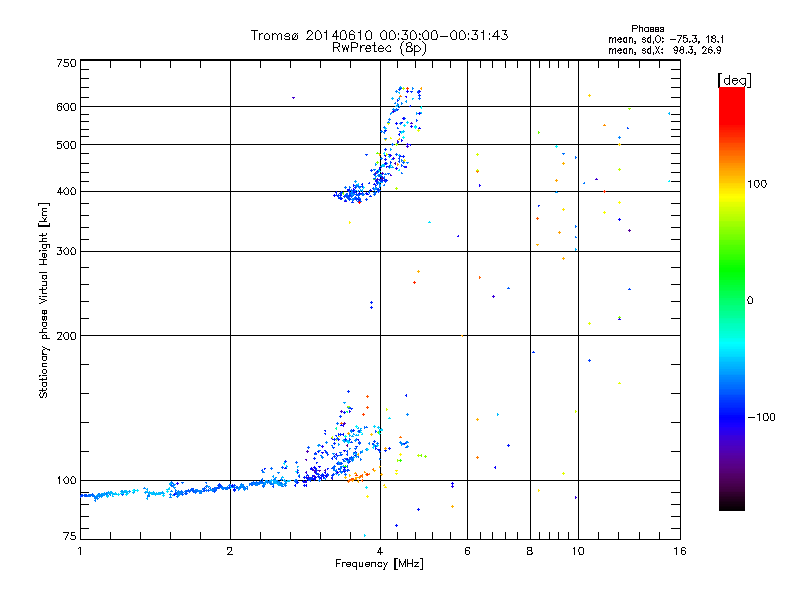
Task: Click the y-axis tick label '100'
Action: 66,480
